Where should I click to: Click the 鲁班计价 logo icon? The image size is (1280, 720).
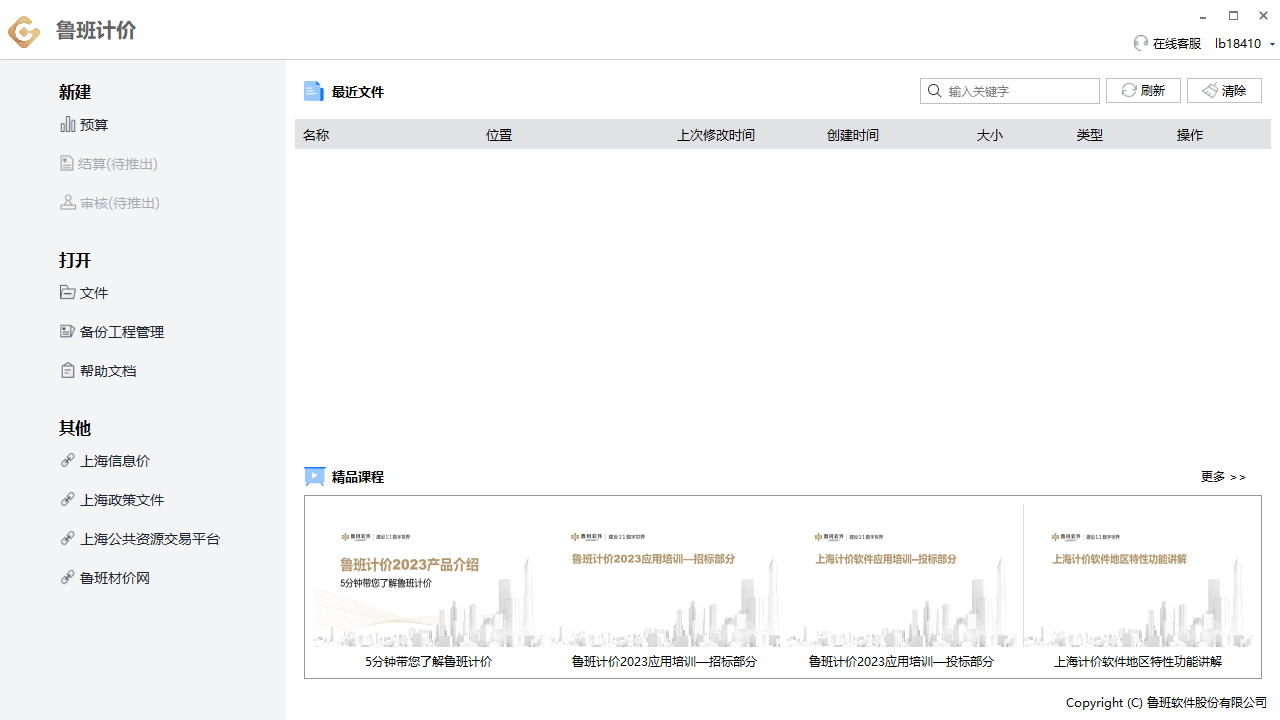point(24,31)
